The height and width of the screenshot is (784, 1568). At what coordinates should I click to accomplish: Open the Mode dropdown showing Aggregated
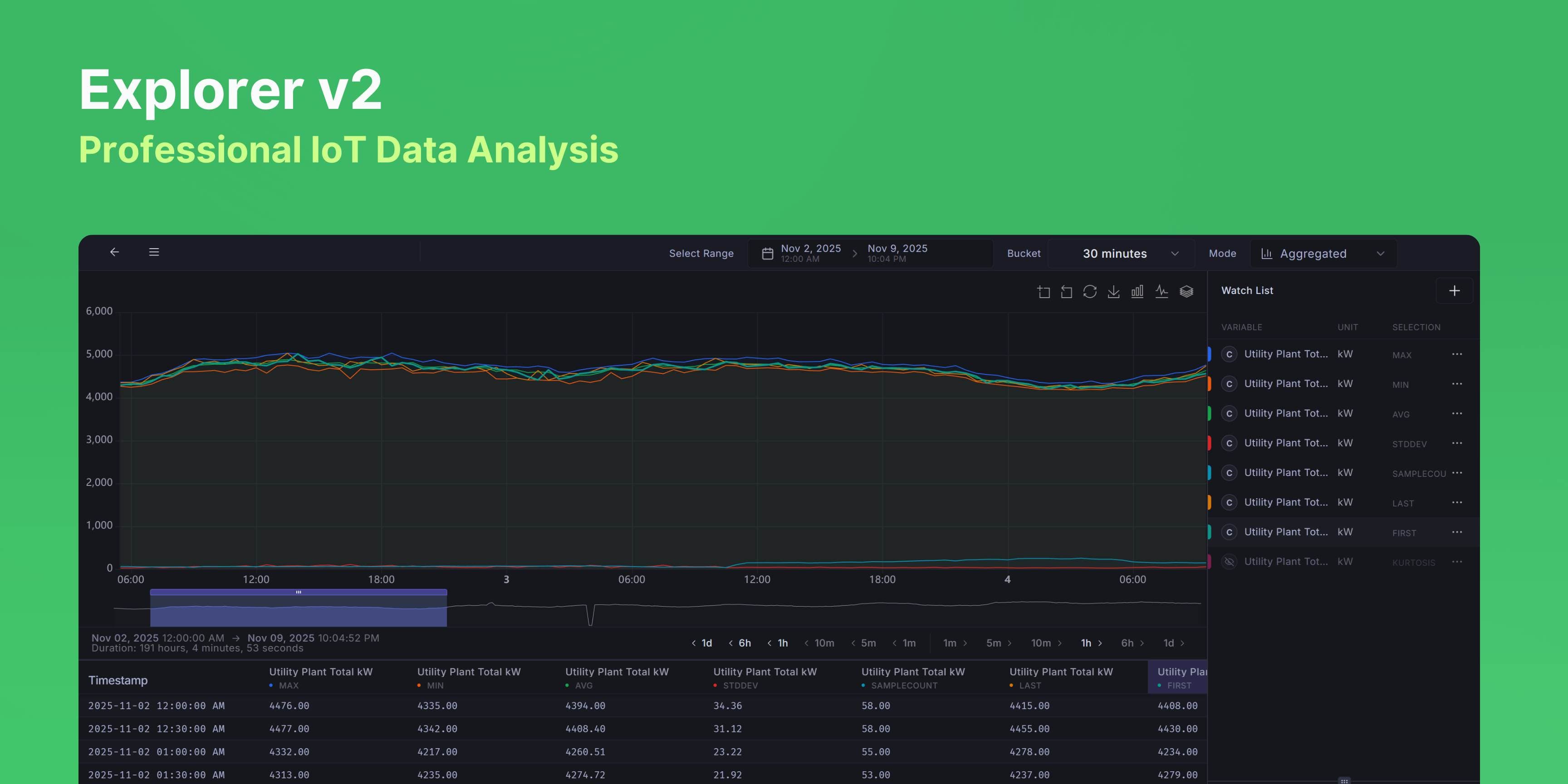point(1323,253)
